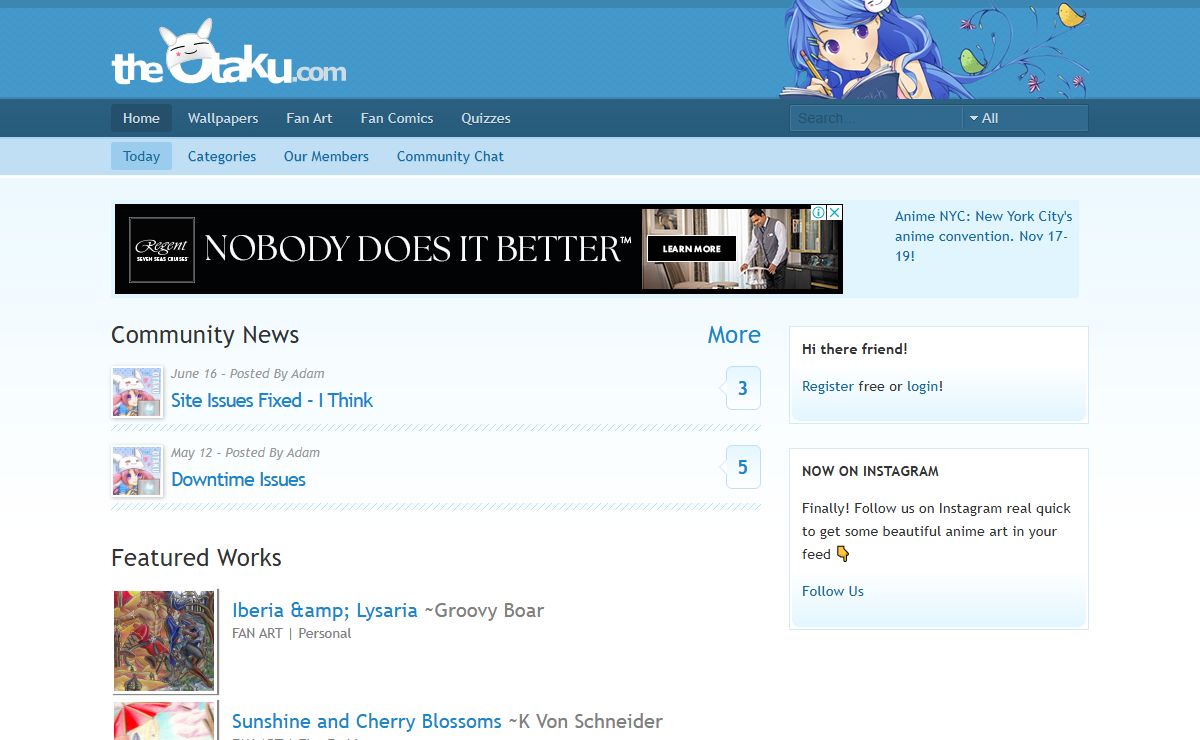Screen dimensions: 1200x740
Task: Click the ad info icon on banner
Action: click(x=818, y=213)
